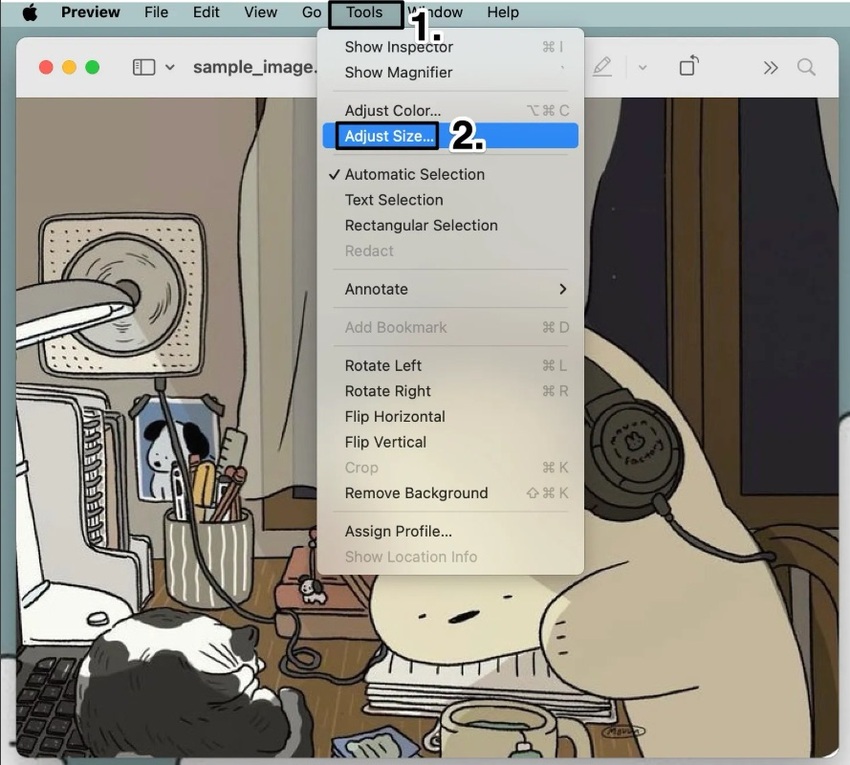Choose Rectangular Selection mode
Viewport: 850px width, 765px height.
click(450, 226)
